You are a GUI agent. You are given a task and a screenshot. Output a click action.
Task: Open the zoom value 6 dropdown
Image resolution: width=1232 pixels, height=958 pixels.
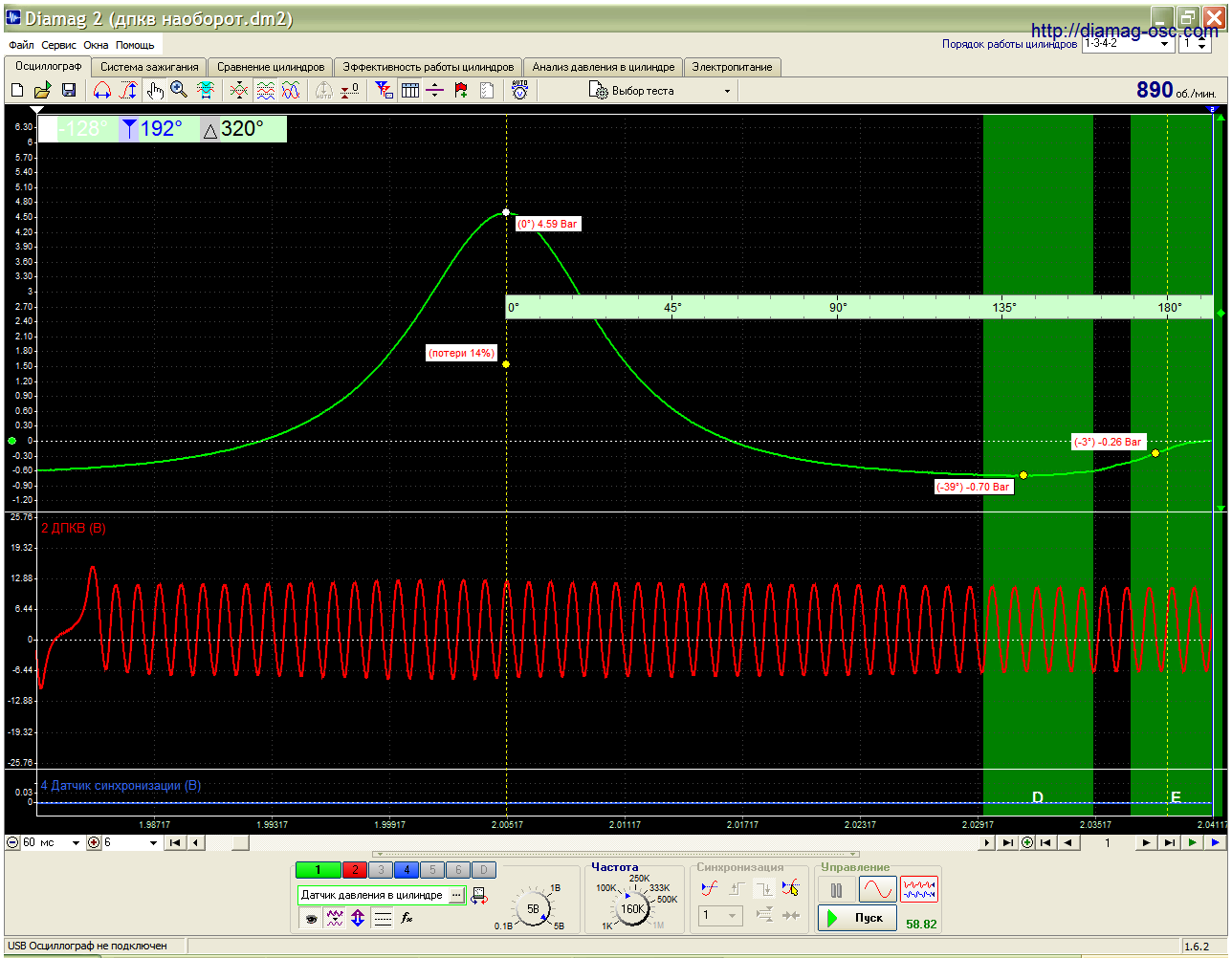[130, 842]
